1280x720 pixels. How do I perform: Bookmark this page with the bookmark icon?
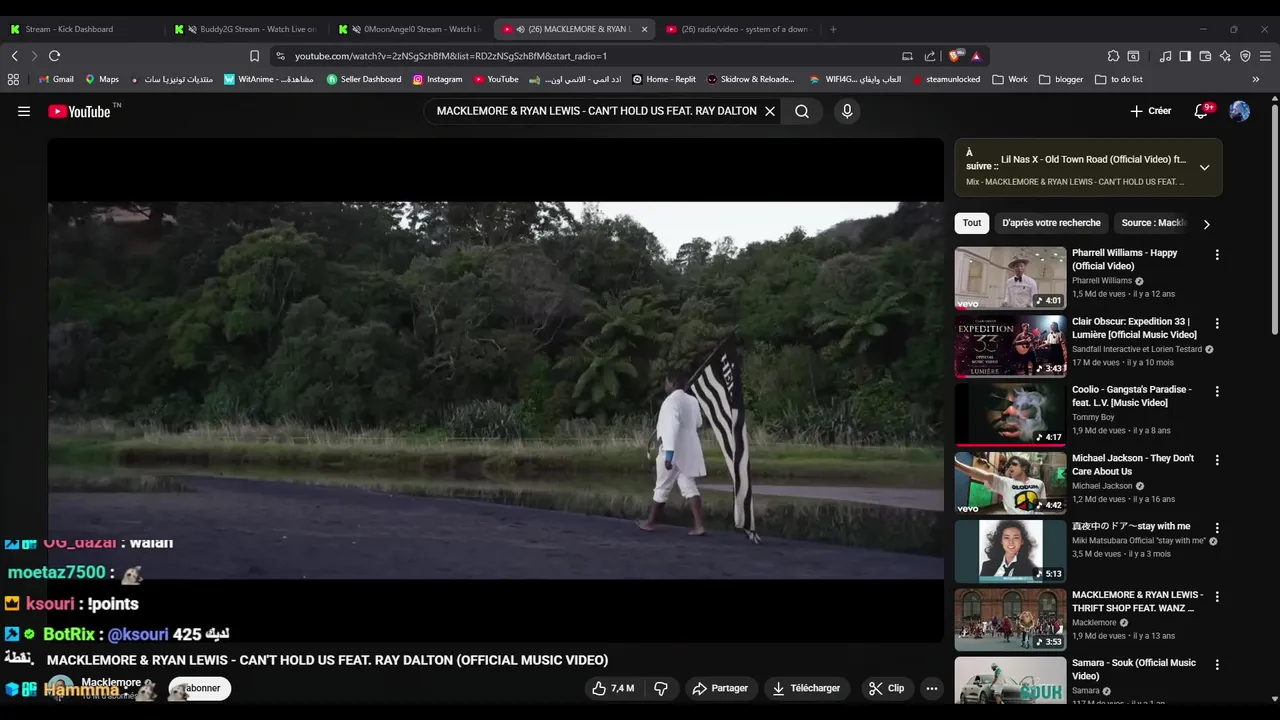point(254,56)
